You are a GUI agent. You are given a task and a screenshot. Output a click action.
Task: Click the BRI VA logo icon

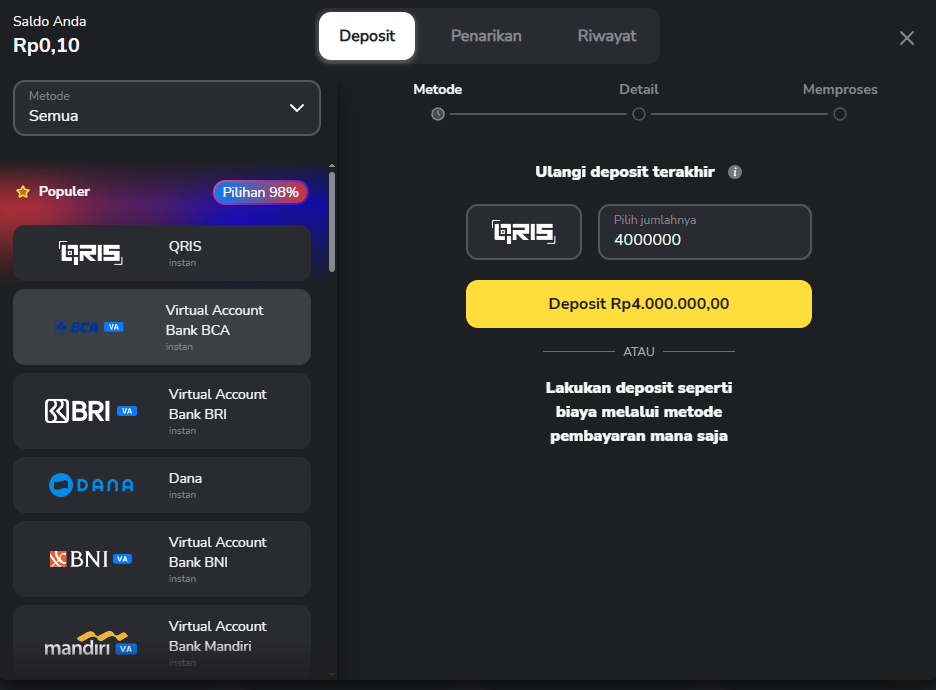[x=91, y=411]
